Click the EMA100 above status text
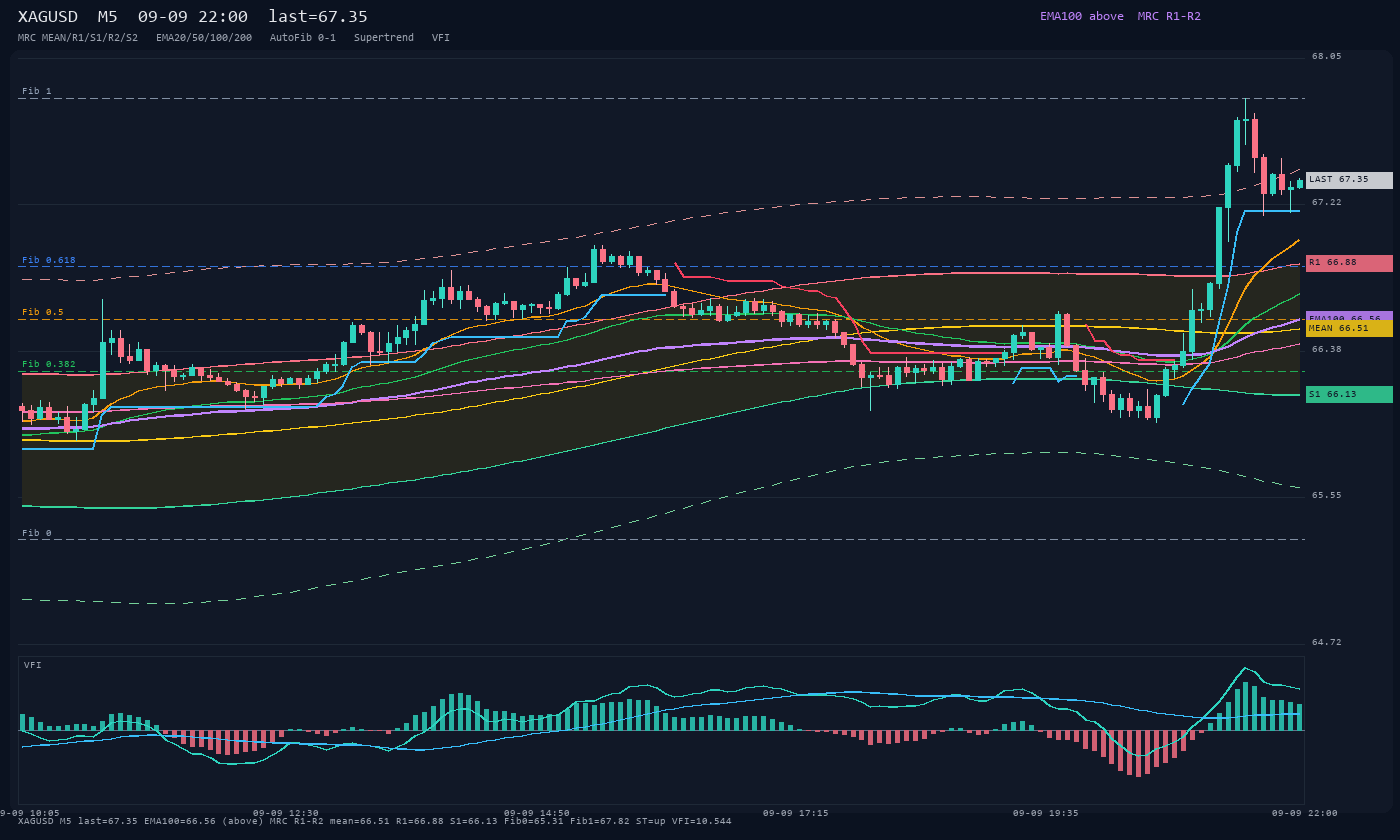Viewport: 1400px width, 840px height. 1082,16
